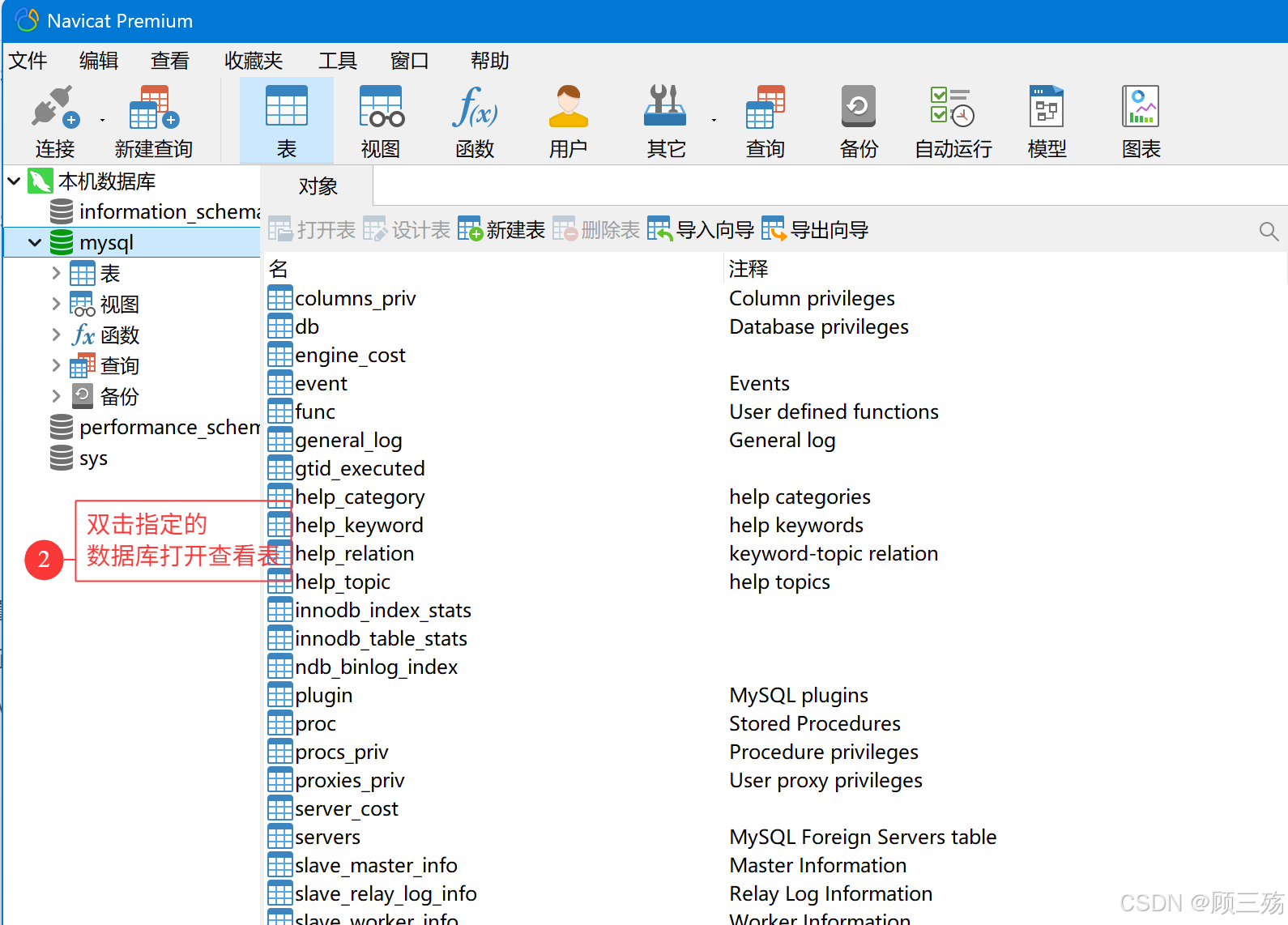
Task: Click the 本机数据库 connection icon
Action: (x=41, y=181)
